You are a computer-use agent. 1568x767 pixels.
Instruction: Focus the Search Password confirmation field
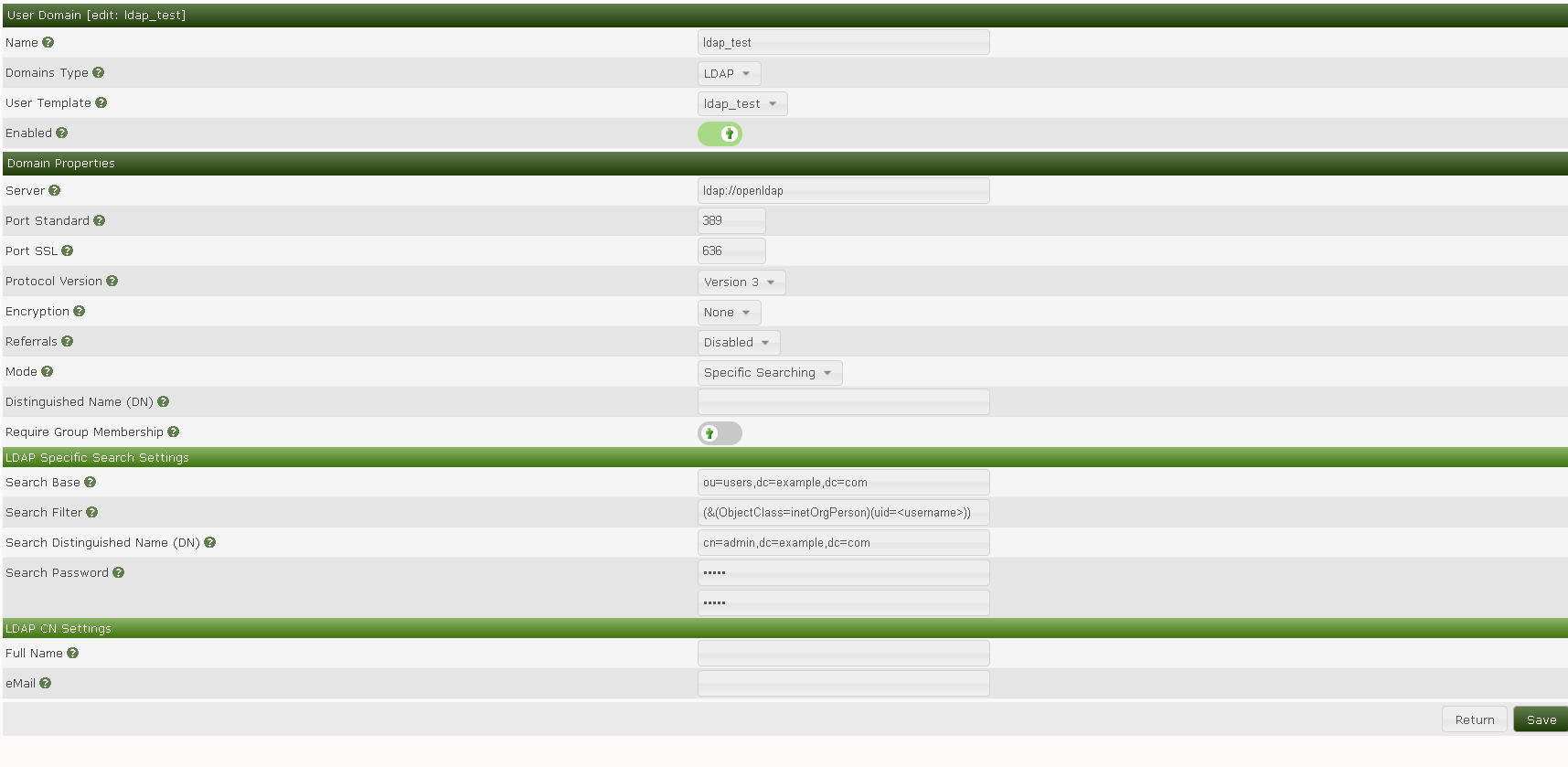(843, 602)
